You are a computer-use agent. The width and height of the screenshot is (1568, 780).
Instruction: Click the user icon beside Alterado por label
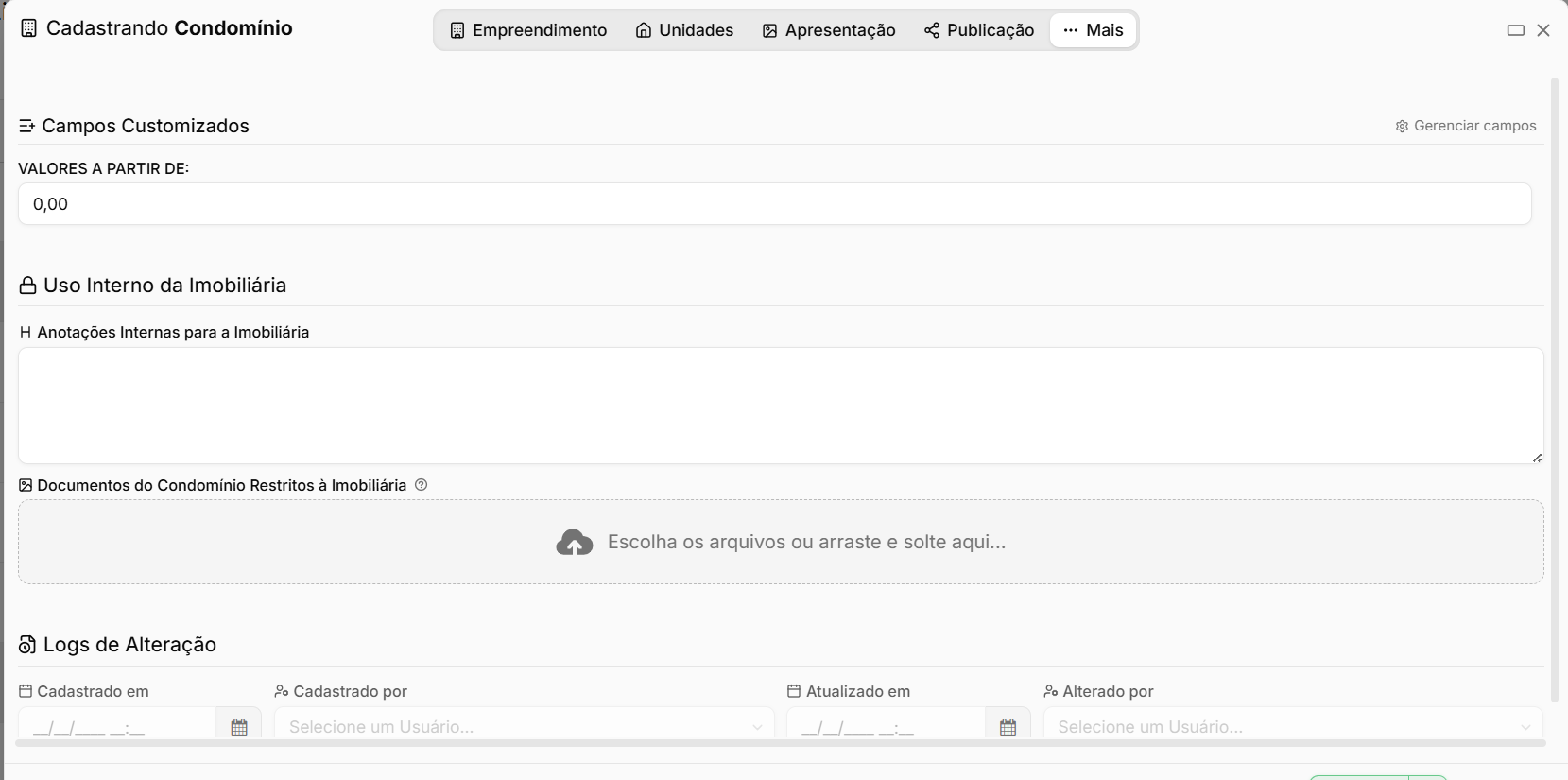point(1051,691)
